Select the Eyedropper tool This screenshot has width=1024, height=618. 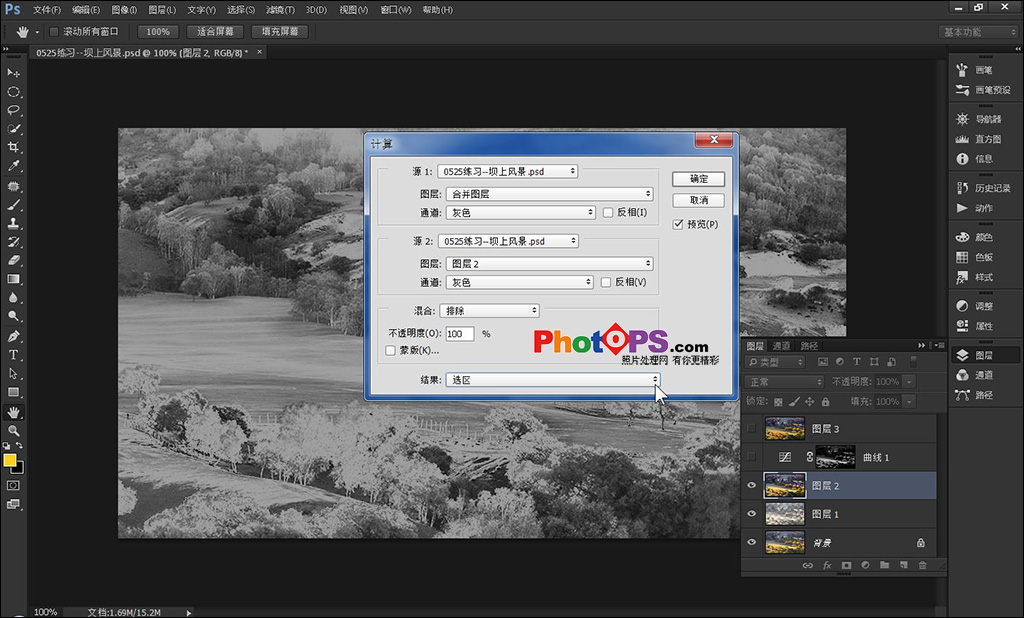pyautogui.click(x=13, y=166)
